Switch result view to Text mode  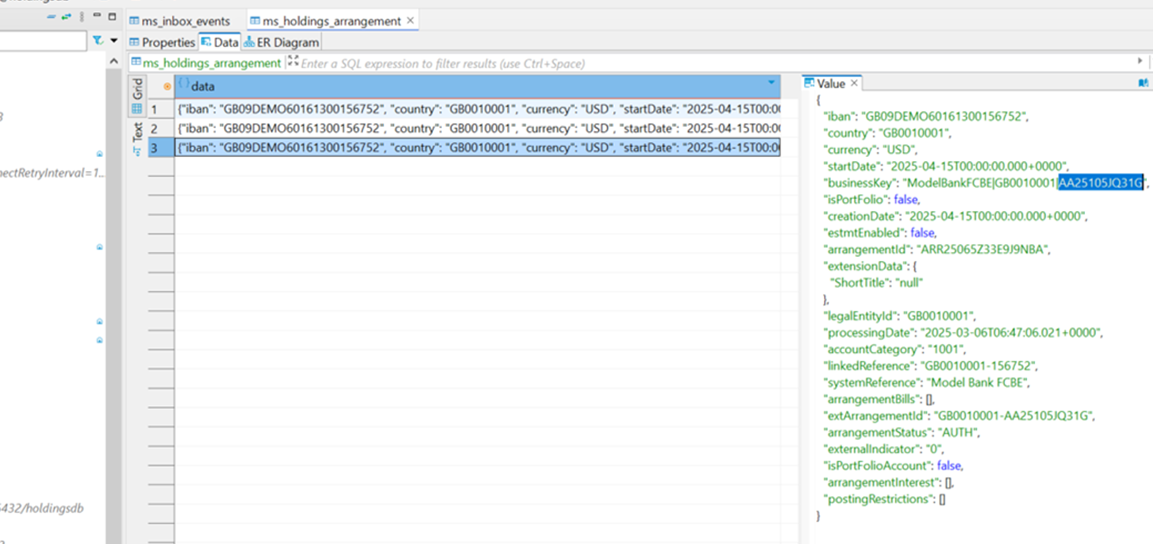[137, 134]
